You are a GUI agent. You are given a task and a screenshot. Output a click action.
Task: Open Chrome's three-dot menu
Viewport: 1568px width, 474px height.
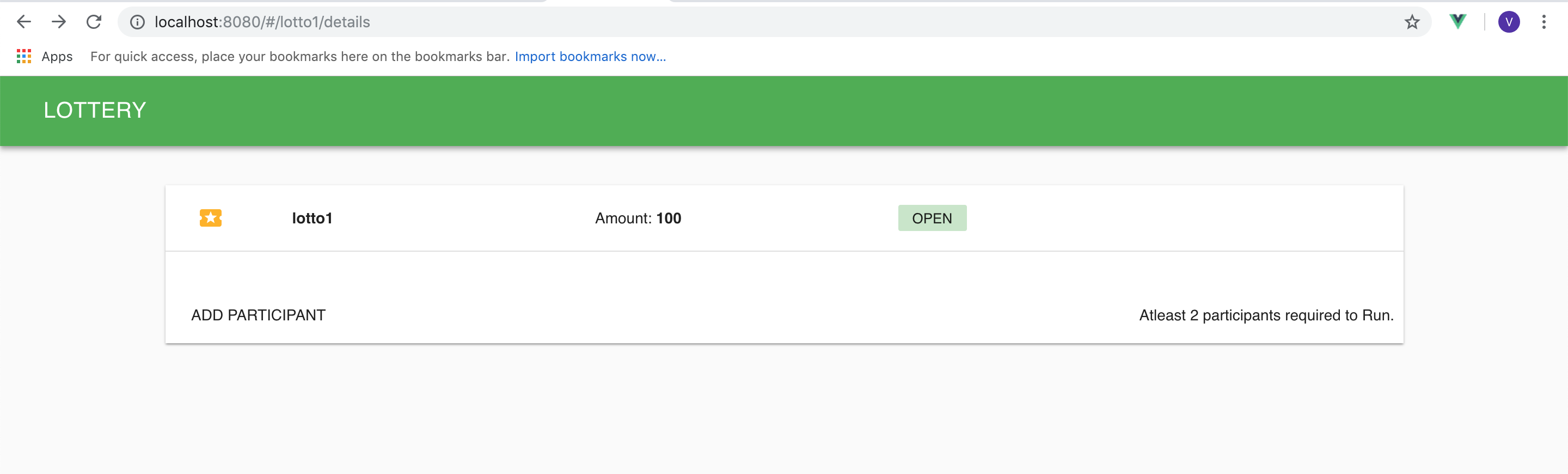pos(1543,22)
